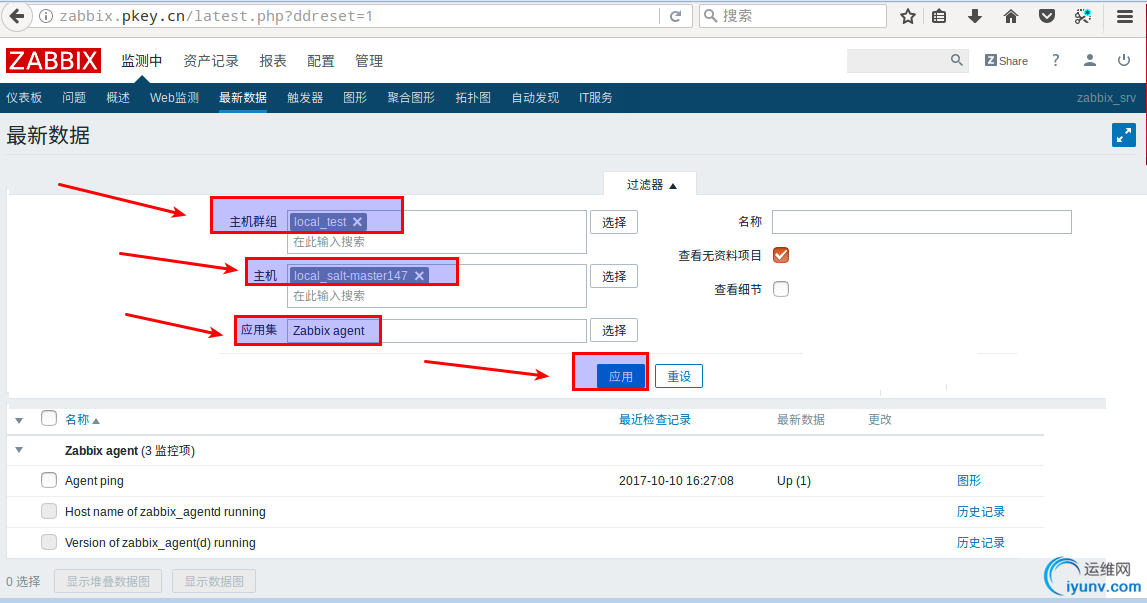Viewport: 1147px width, 603px height.
Task: Remove the local_test host group tag
Action: [x=357, y=222]
